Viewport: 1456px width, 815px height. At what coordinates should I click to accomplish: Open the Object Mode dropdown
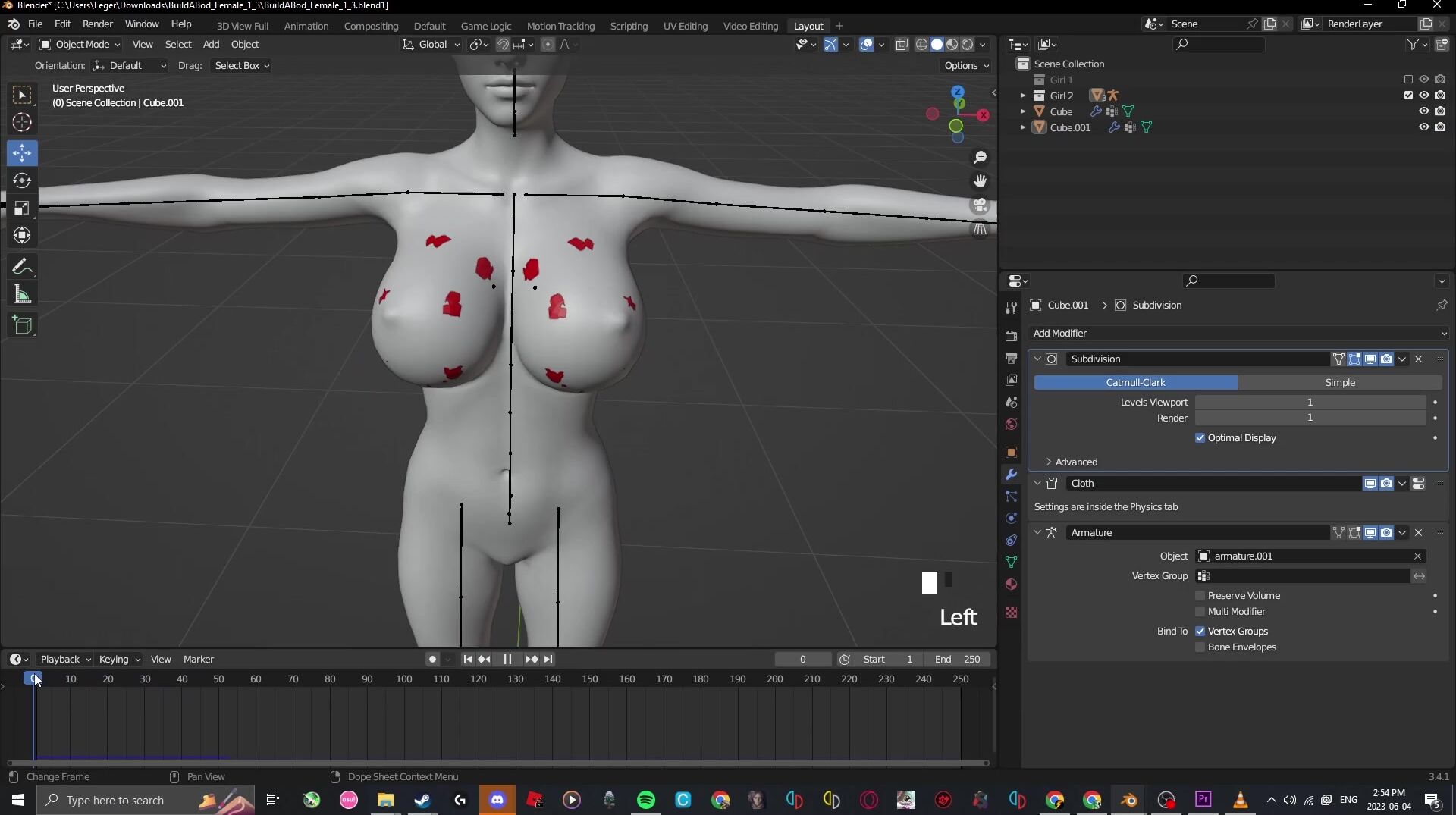coord(80,45)
